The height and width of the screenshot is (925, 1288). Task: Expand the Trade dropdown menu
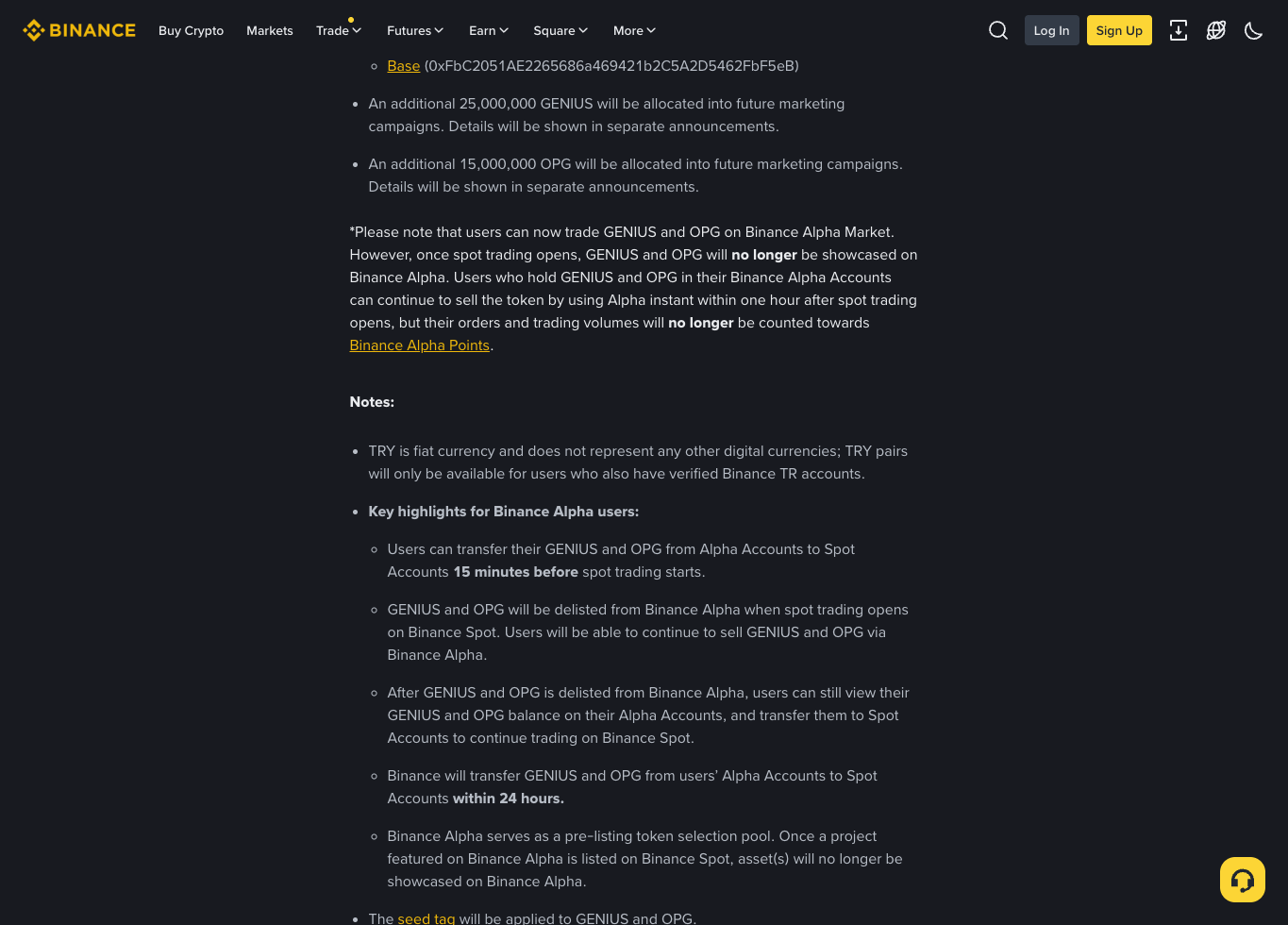tap(339, 30)
